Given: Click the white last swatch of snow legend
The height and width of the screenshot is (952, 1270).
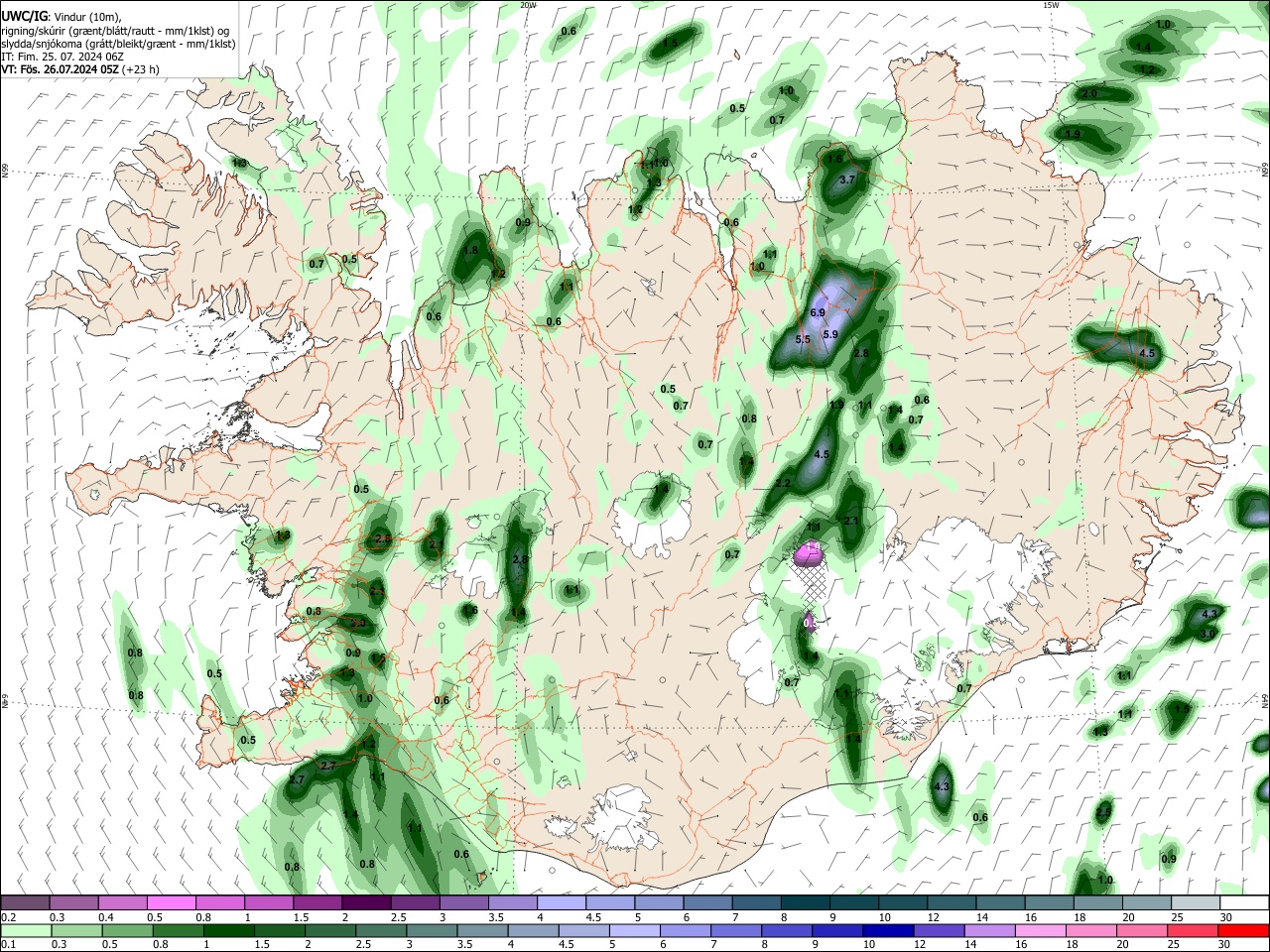Looking at the screenshot, I should pos(1243,902).
